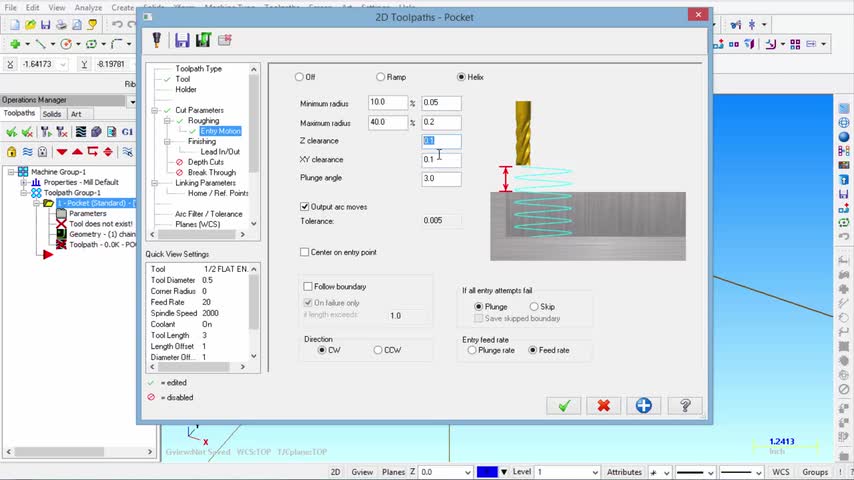This screenshot has width=854, height=480.
Task: Toggle toolpath display blue waves icon
Action: (27, 151)
